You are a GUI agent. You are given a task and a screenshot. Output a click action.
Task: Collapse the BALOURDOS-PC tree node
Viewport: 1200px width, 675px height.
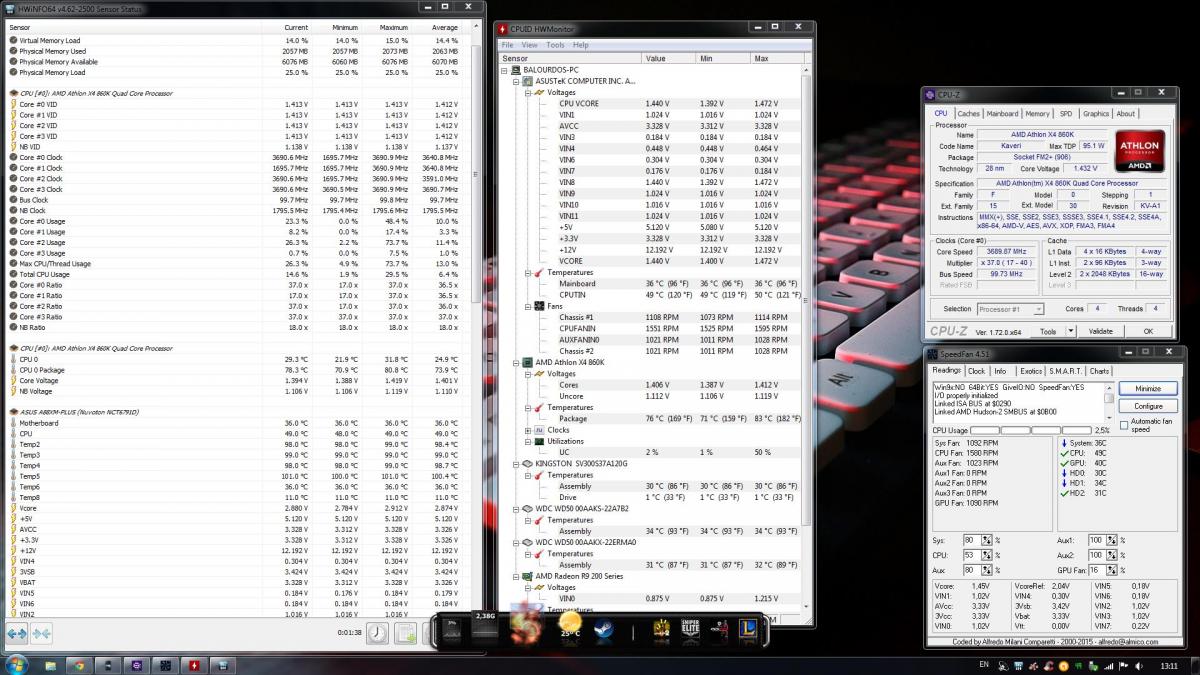point(505,70)
